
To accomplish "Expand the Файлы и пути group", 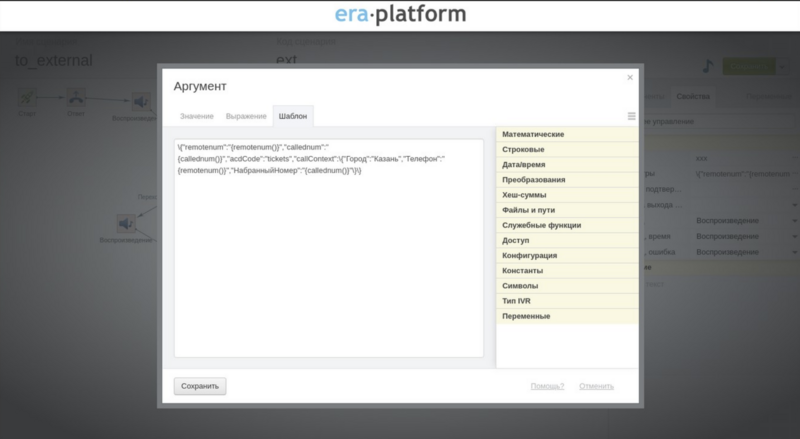I will click(x=567, y=210).
